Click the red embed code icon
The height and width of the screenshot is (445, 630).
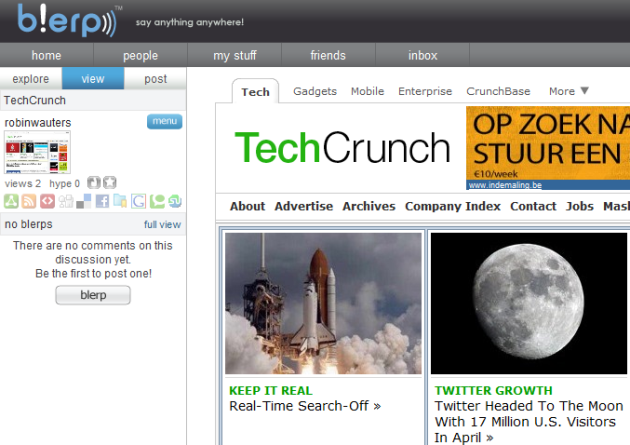47,201
